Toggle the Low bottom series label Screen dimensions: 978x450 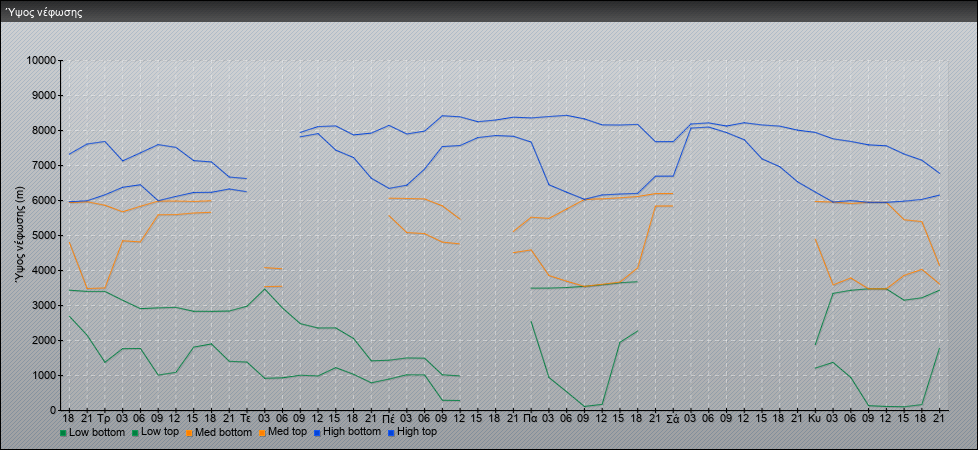pyautogui.click(x=97, y=433)
